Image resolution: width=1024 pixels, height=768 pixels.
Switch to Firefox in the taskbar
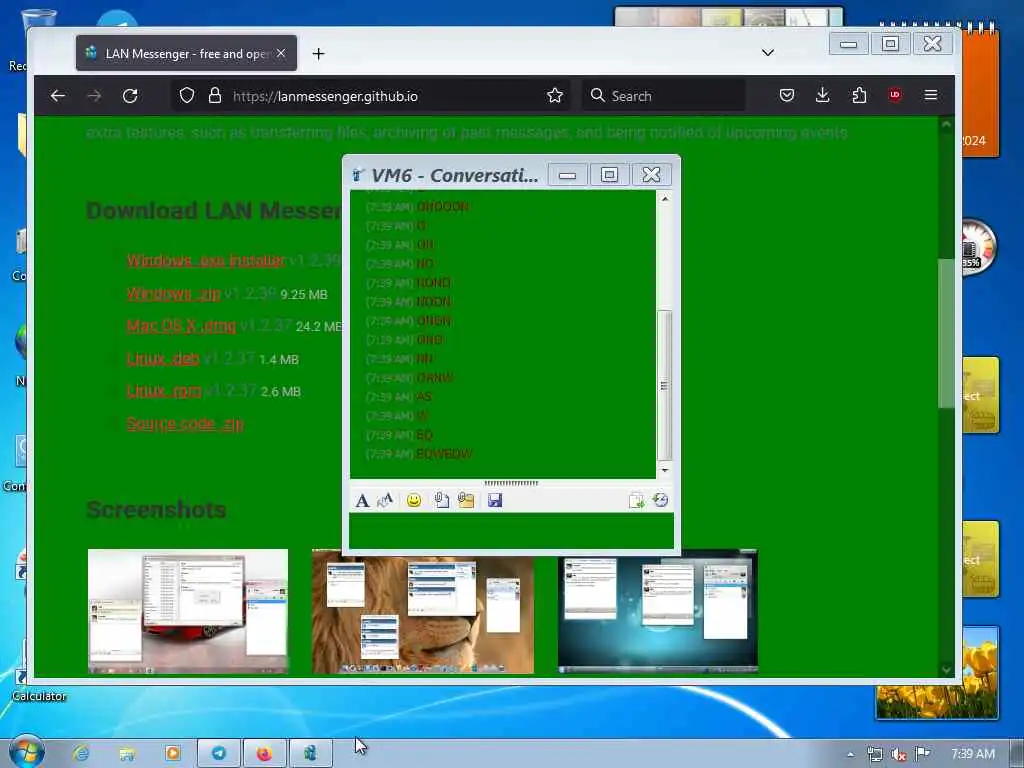(x=264, y=754)
